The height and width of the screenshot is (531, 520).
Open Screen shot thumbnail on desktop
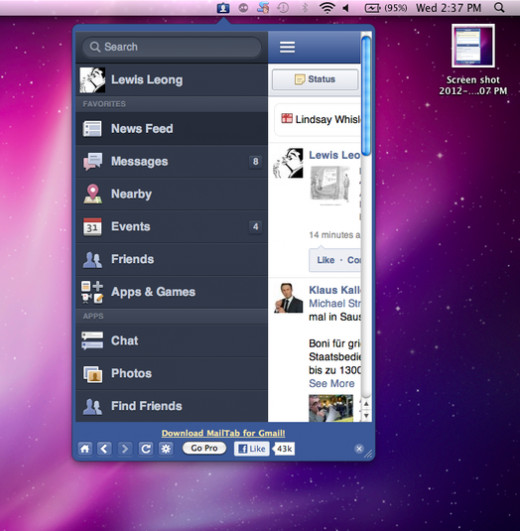pyautogui.click(x=473, y=46)
